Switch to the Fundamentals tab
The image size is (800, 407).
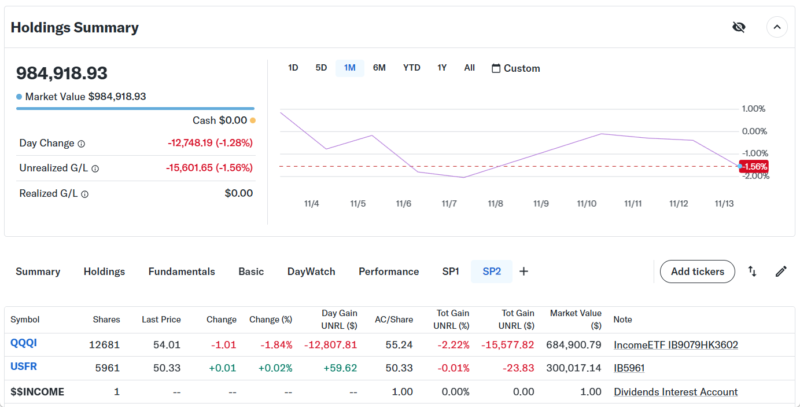tap(181, 271)
